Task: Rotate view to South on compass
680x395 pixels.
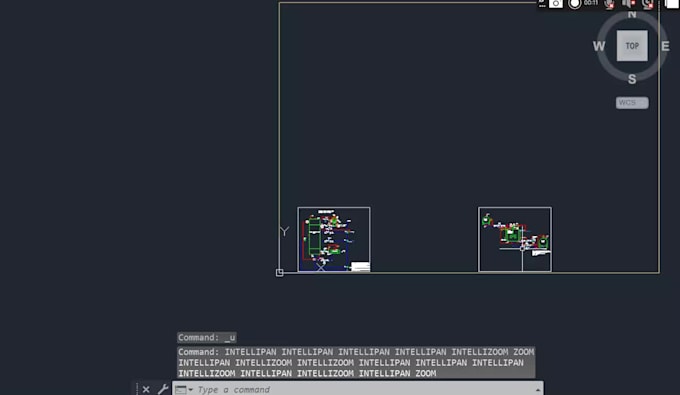Action: [632, 79]
